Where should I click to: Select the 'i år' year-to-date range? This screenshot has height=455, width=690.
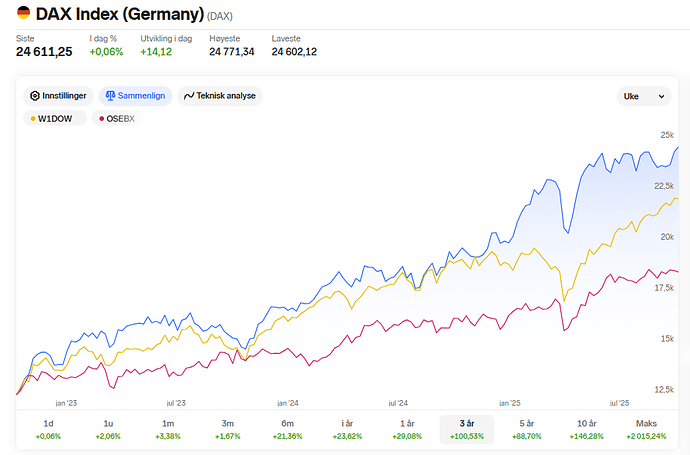347,429
